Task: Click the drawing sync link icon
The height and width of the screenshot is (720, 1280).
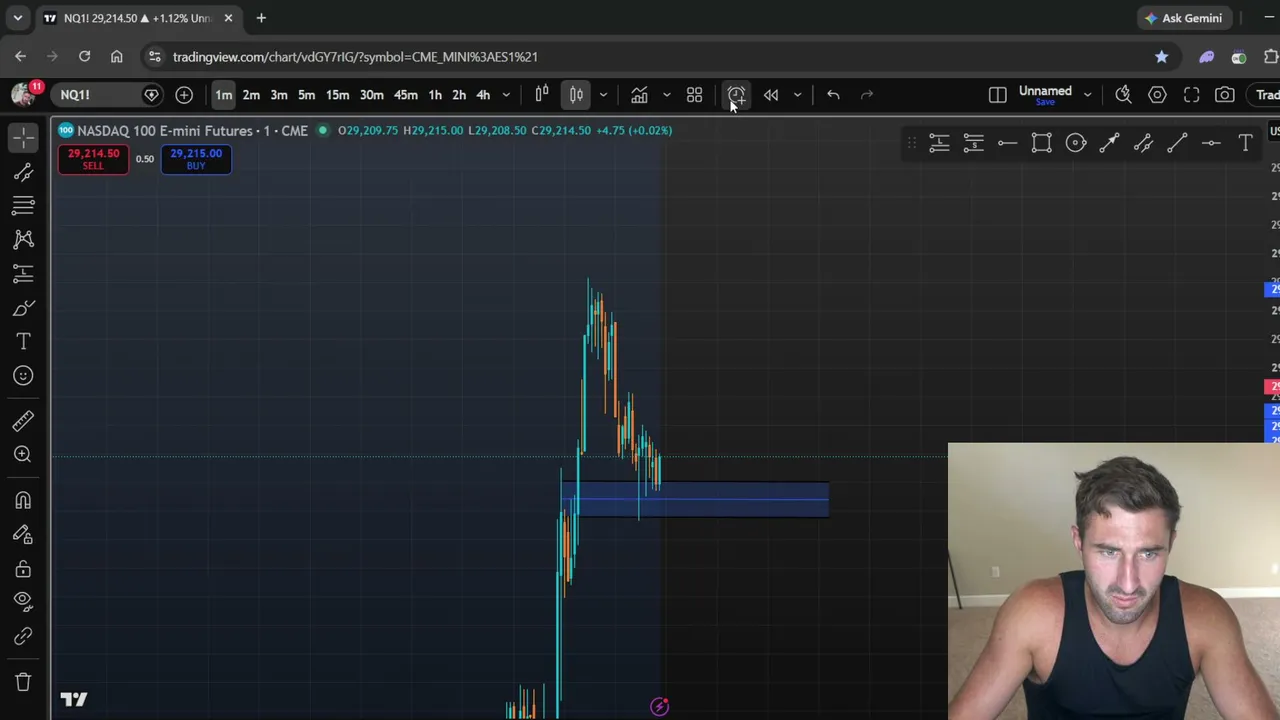Action: tap(23, 636)
